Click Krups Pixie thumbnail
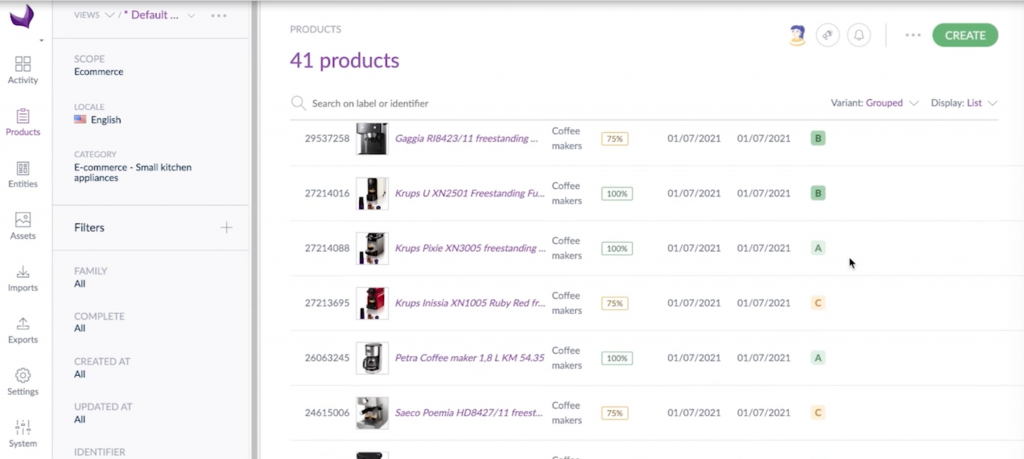The width and height of the screenshot is (1024, 459). point(372,248)
